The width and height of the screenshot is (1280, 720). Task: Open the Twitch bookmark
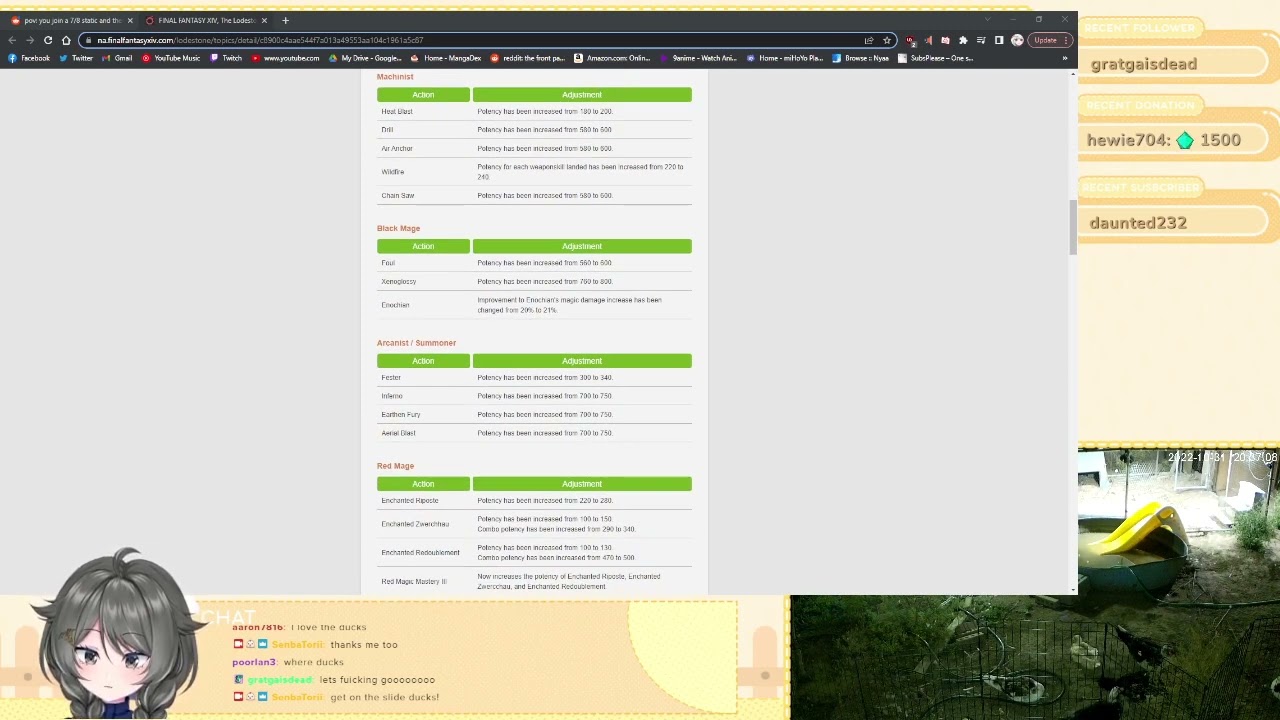pyautogui.click(x=226, y=58)
